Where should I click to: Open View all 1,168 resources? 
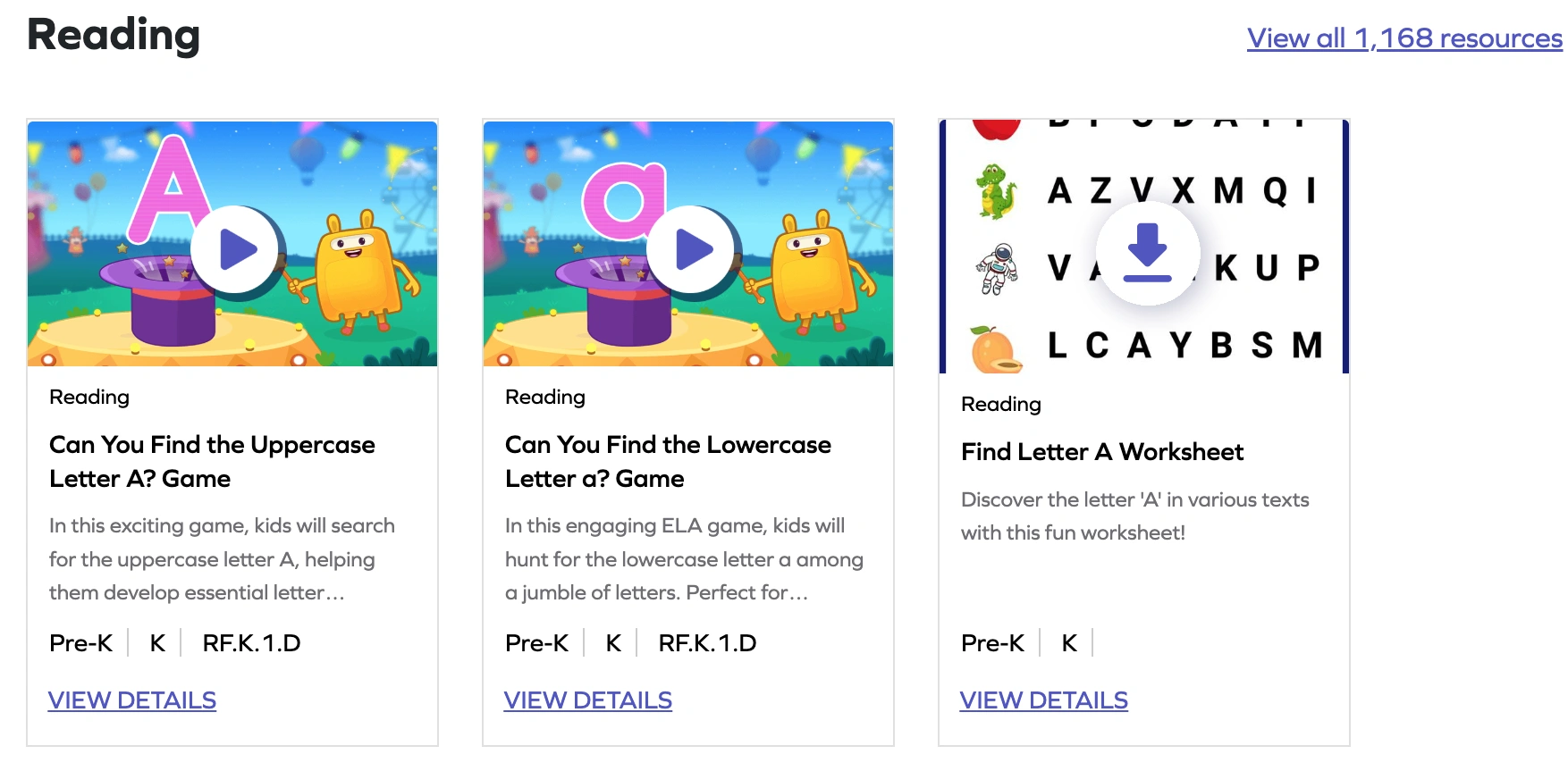coord(1404,38)
